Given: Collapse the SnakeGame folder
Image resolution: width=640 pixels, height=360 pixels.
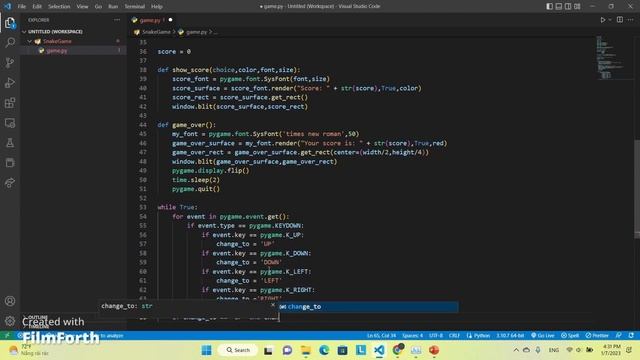Looking at the screenshot, I should [57, 41].
